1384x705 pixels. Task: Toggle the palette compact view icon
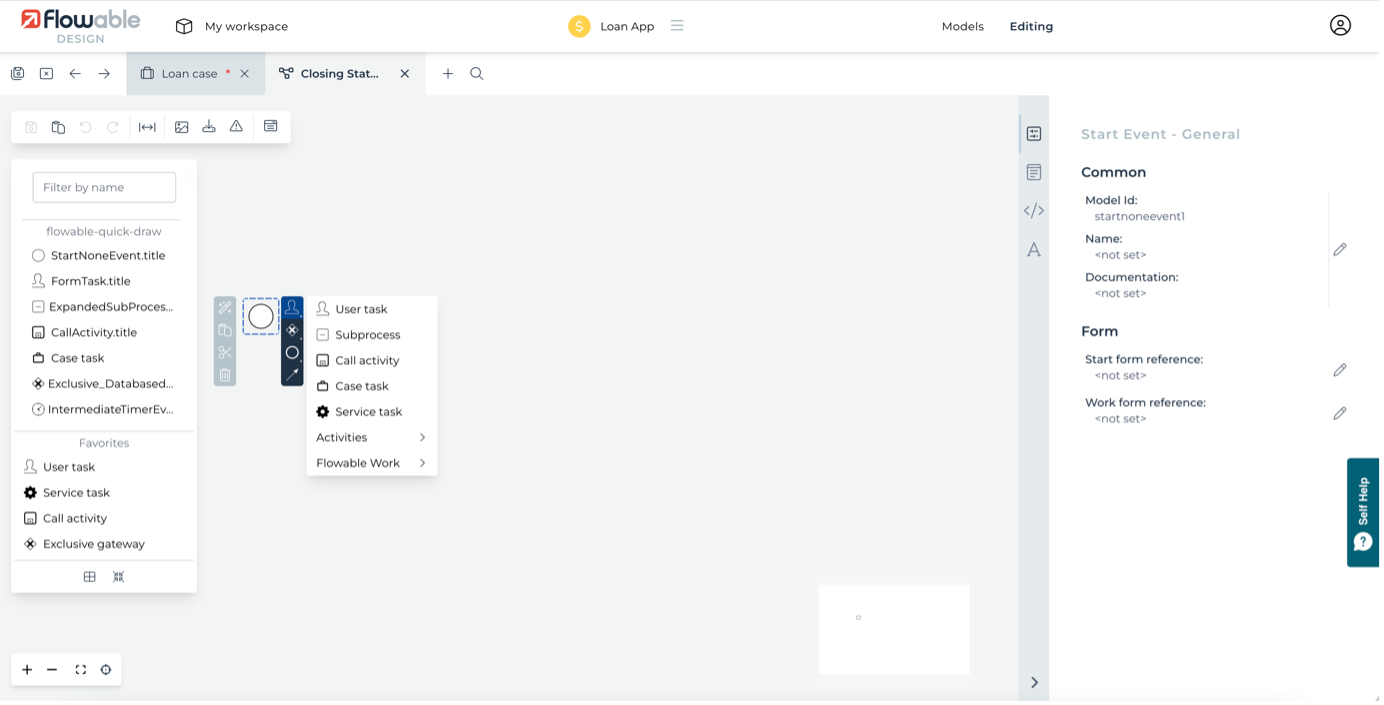(x=118, y=577)
